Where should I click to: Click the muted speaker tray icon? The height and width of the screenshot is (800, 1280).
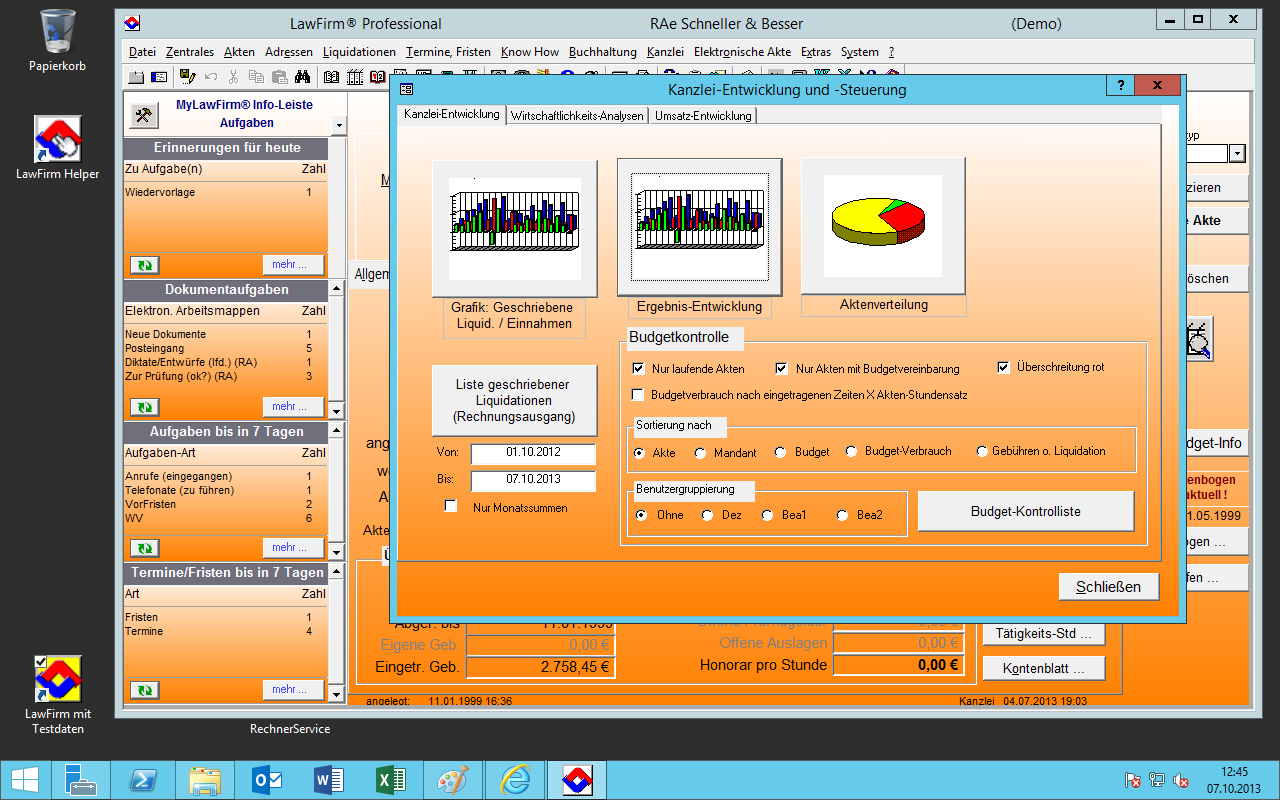coord(1180,780)
